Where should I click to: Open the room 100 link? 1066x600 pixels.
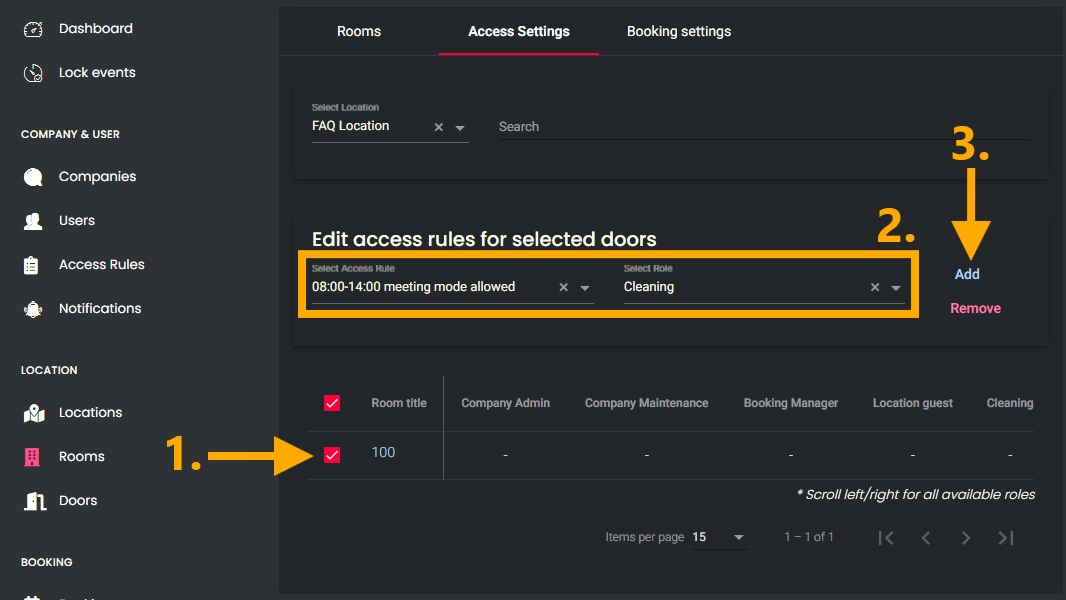pyautogui.click(x=383, y=453)
